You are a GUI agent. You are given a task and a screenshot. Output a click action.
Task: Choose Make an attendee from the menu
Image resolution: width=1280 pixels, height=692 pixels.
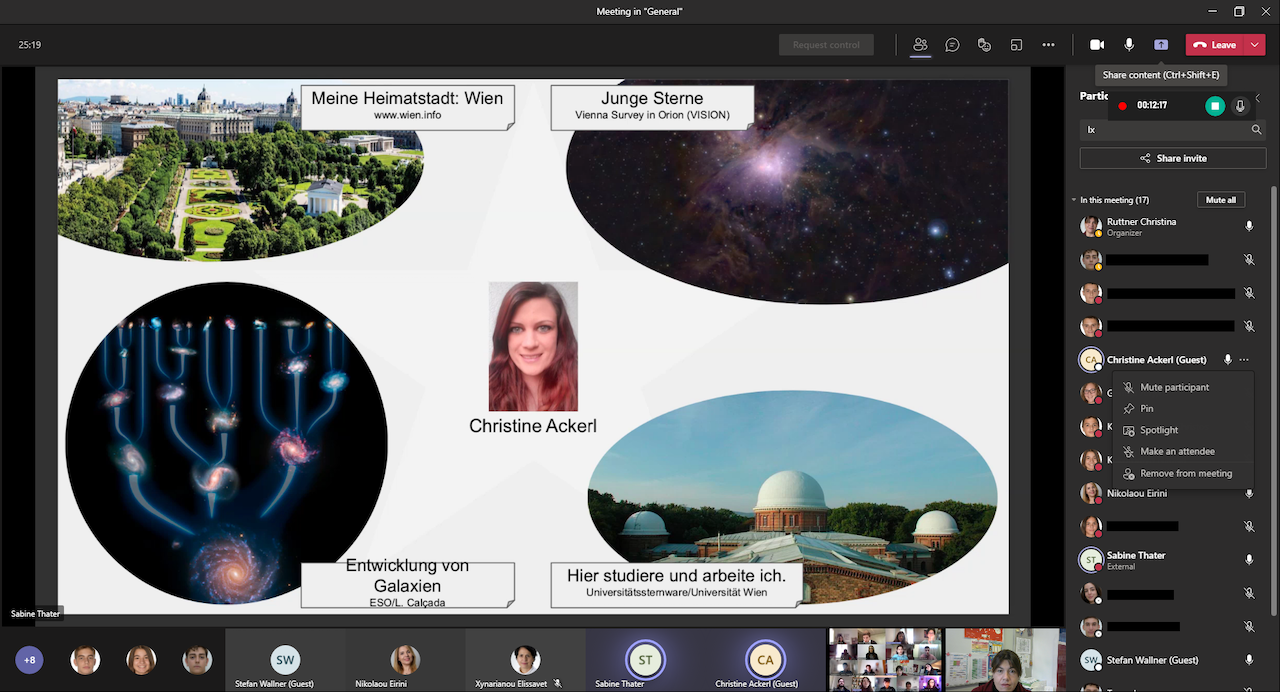click(1183, 451)
